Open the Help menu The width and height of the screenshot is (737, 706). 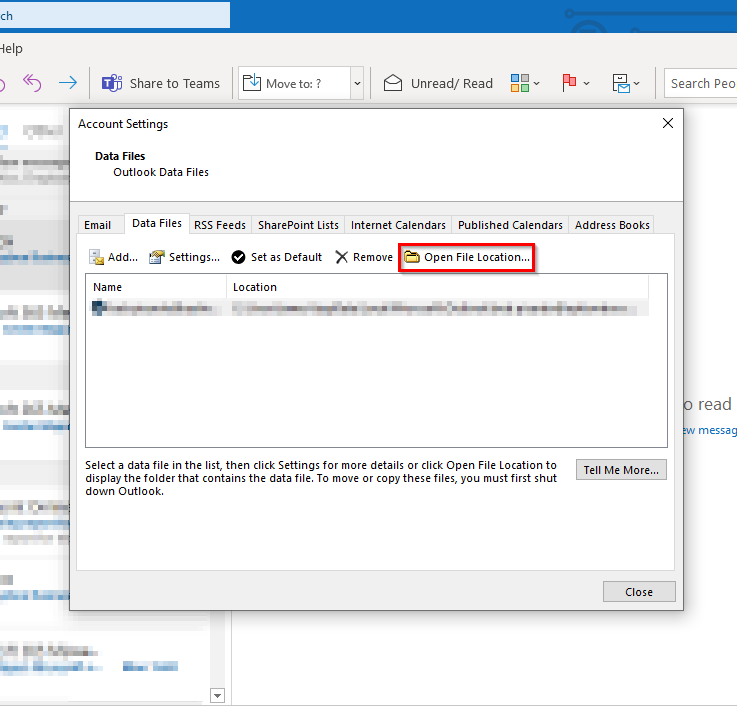(x=11, y=48)
